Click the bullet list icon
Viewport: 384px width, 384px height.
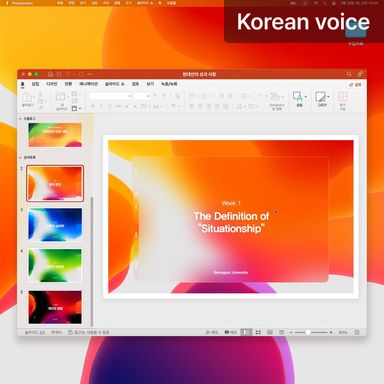click(192, 96)
